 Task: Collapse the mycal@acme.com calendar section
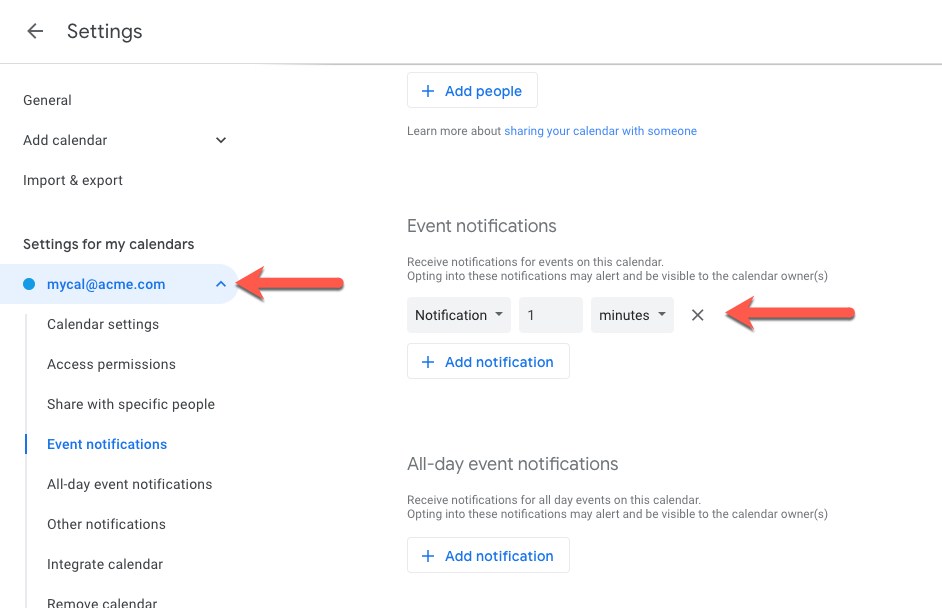pos(221,284)
